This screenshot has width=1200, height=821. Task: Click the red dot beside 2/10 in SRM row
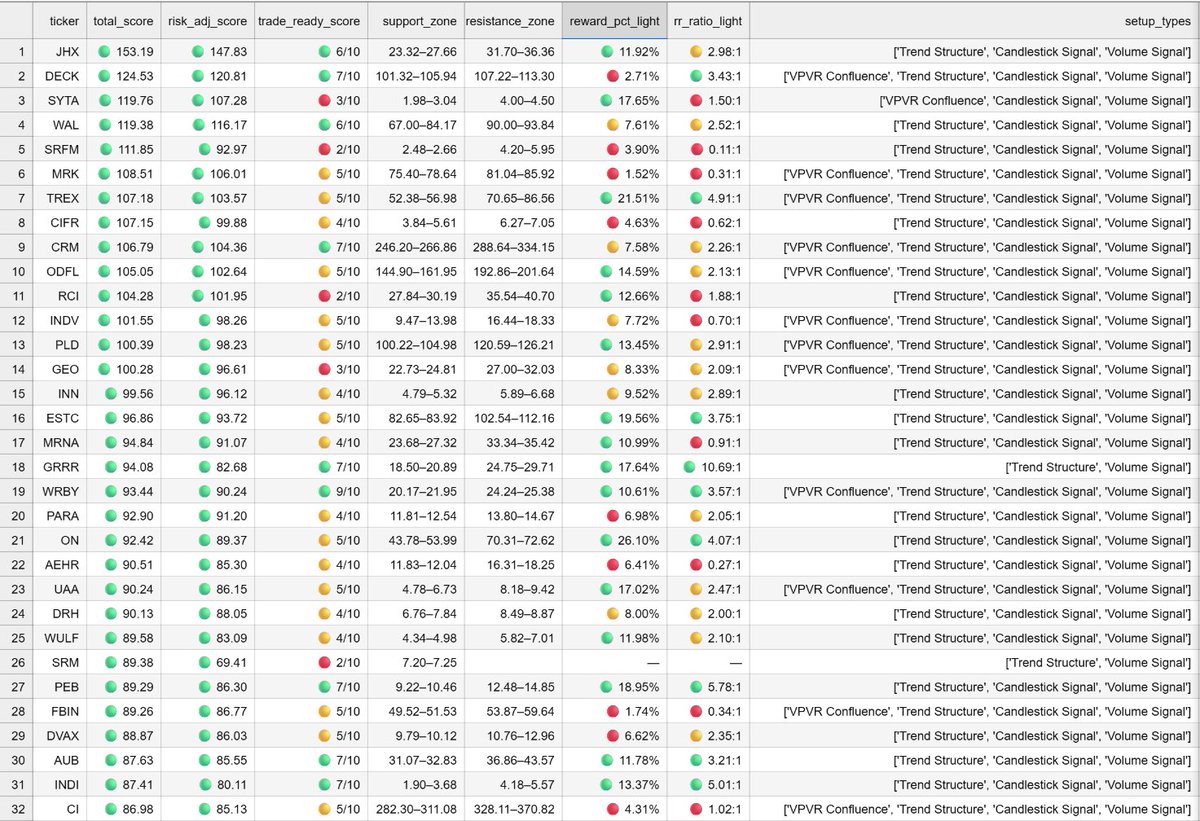[x=324, y=662]
